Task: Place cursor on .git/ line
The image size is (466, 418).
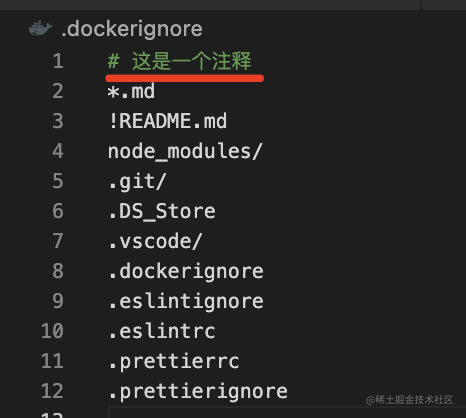Action: click(x=137, y=182)
